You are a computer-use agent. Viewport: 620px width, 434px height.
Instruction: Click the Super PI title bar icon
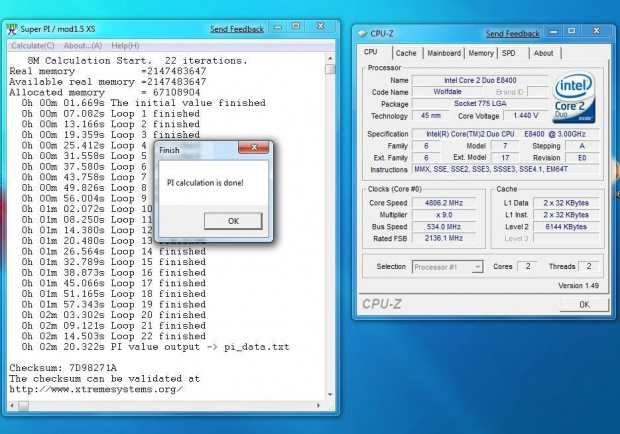point(11,29)
